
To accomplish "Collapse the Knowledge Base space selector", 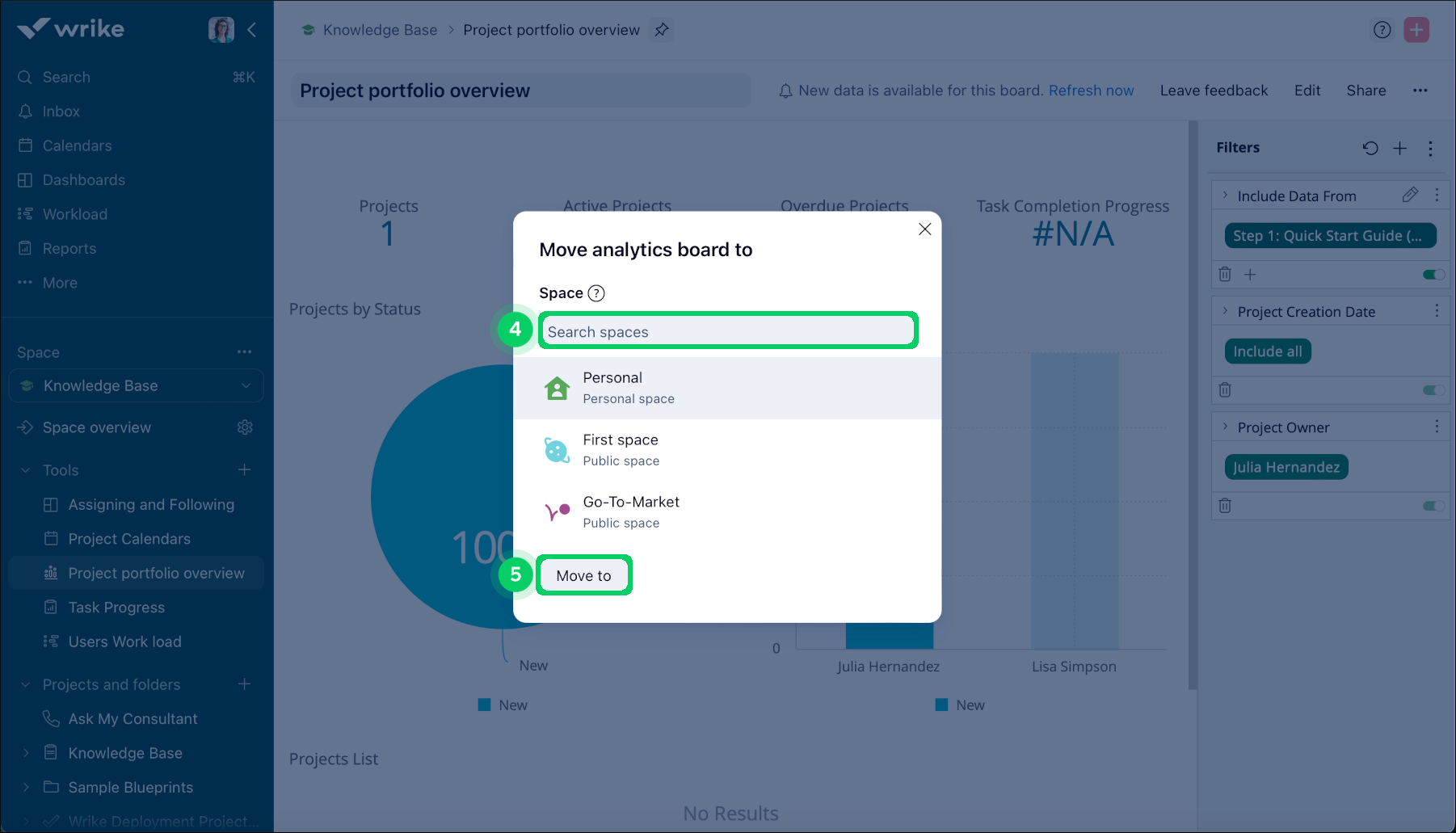I will (246, 385).
